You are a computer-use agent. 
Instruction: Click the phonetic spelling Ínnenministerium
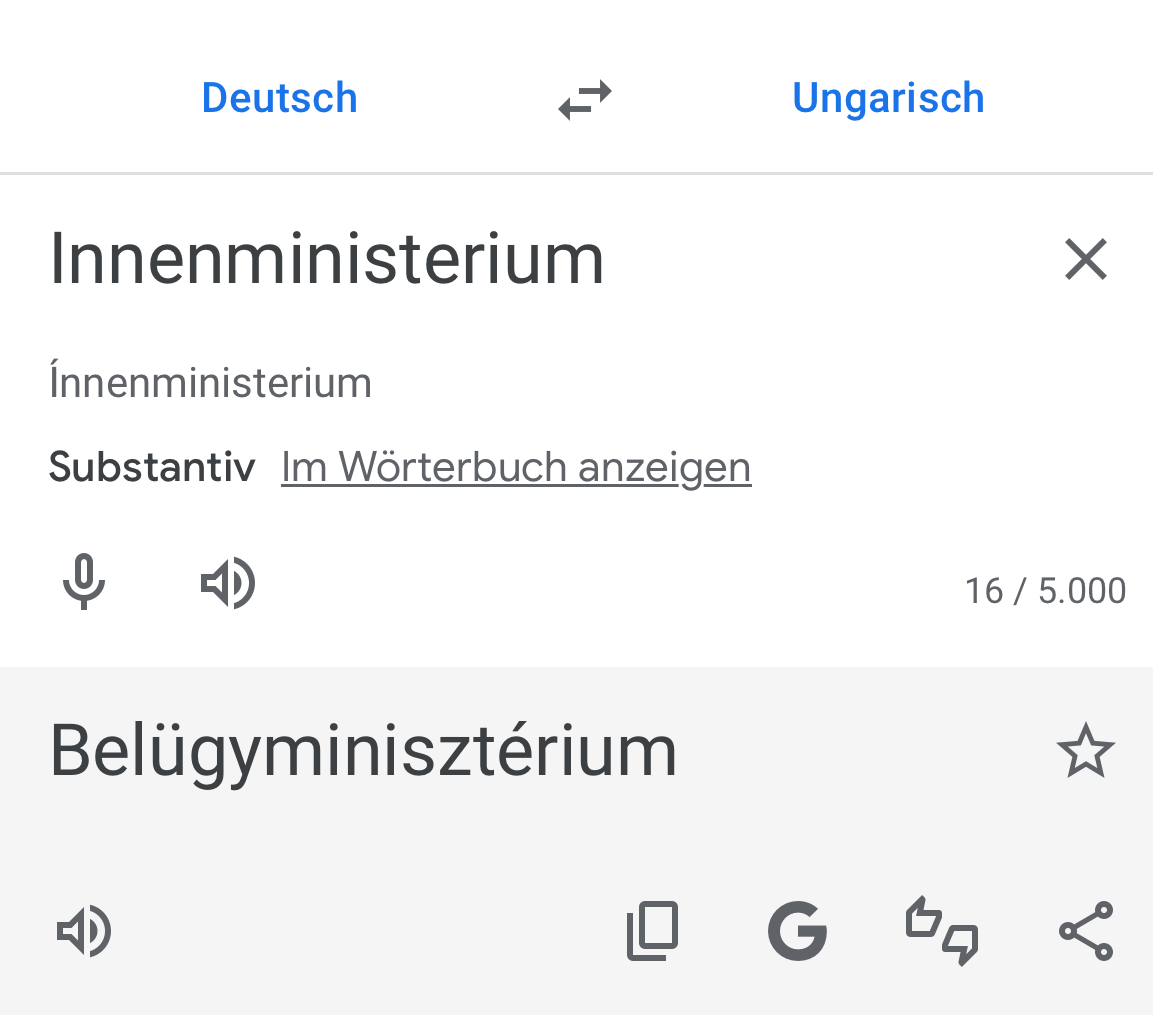click(x=210, y=383)
